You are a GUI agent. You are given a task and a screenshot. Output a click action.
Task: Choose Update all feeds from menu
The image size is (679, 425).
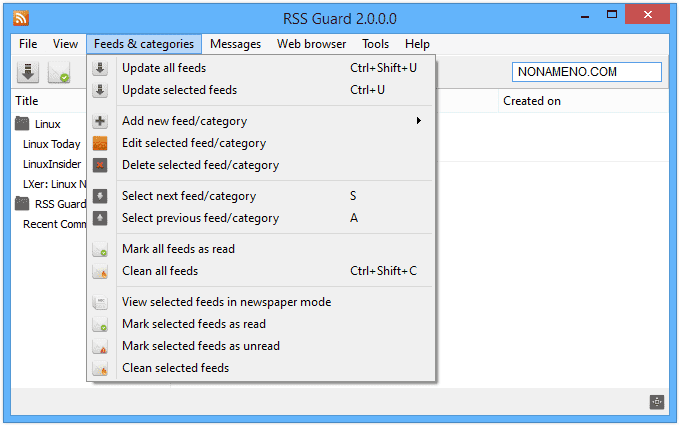tap(164, 68)
